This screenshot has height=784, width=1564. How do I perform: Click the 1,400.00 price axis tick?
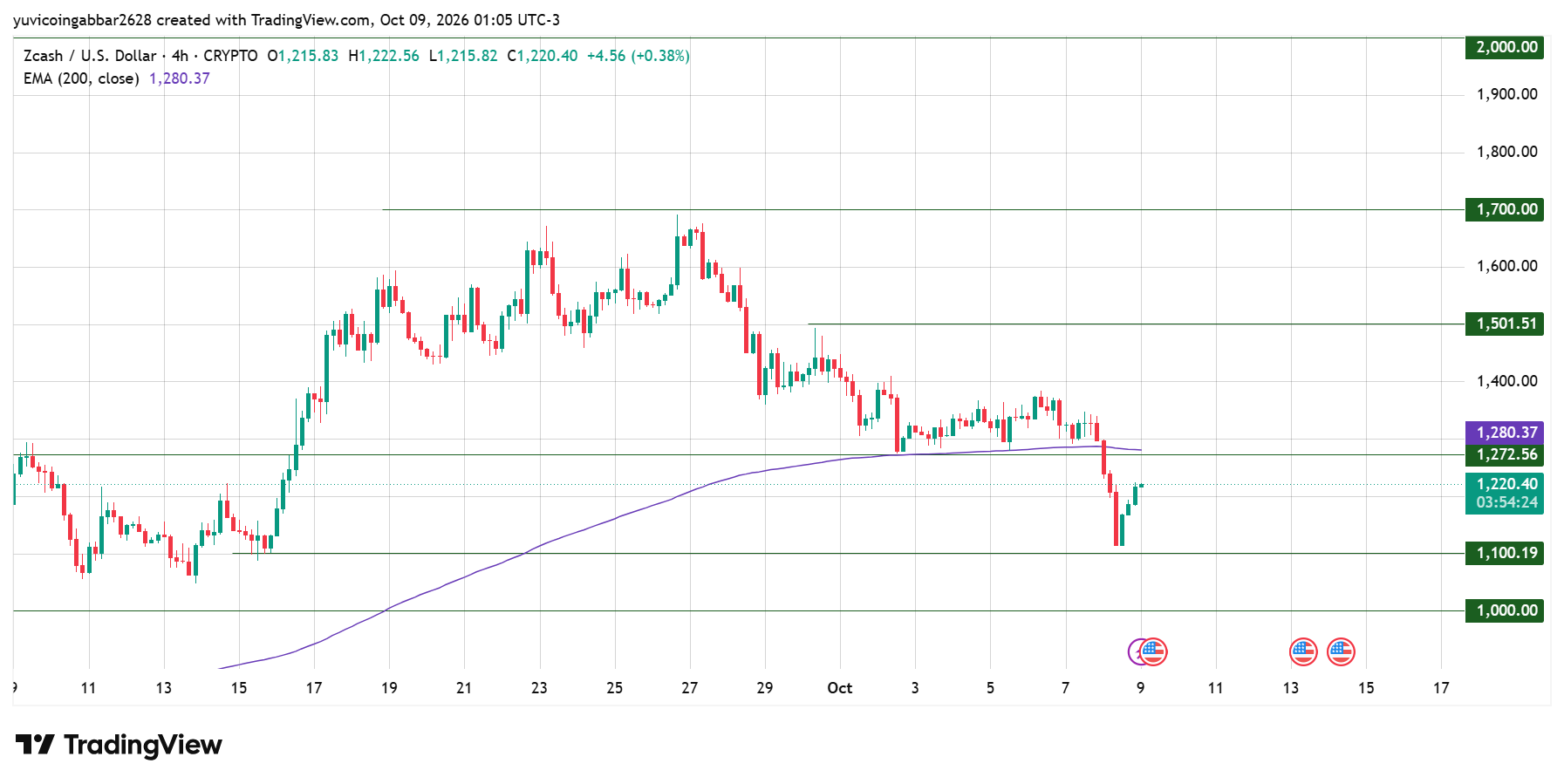tap(1506, 381)
